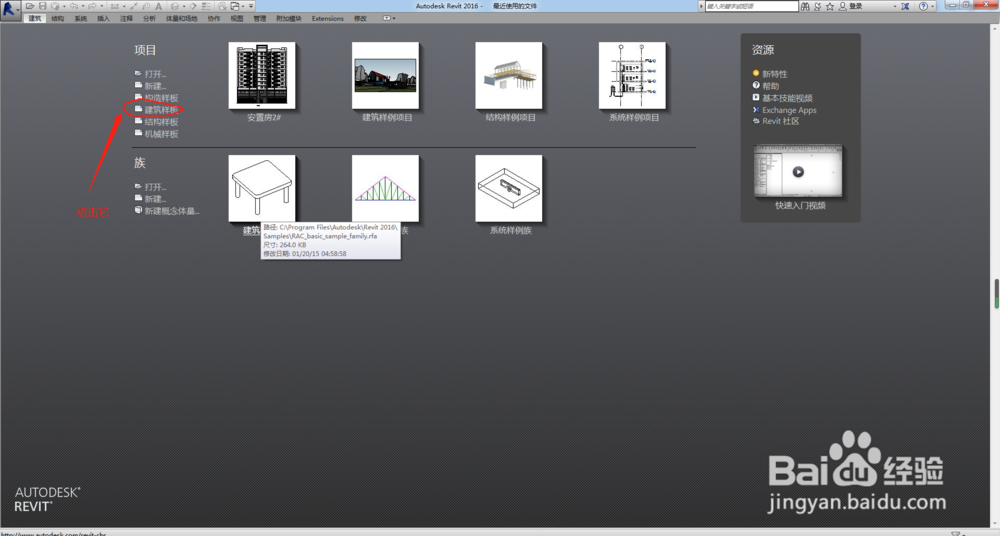Switch to the 附加模块 ribbon tab

point(288,19)
